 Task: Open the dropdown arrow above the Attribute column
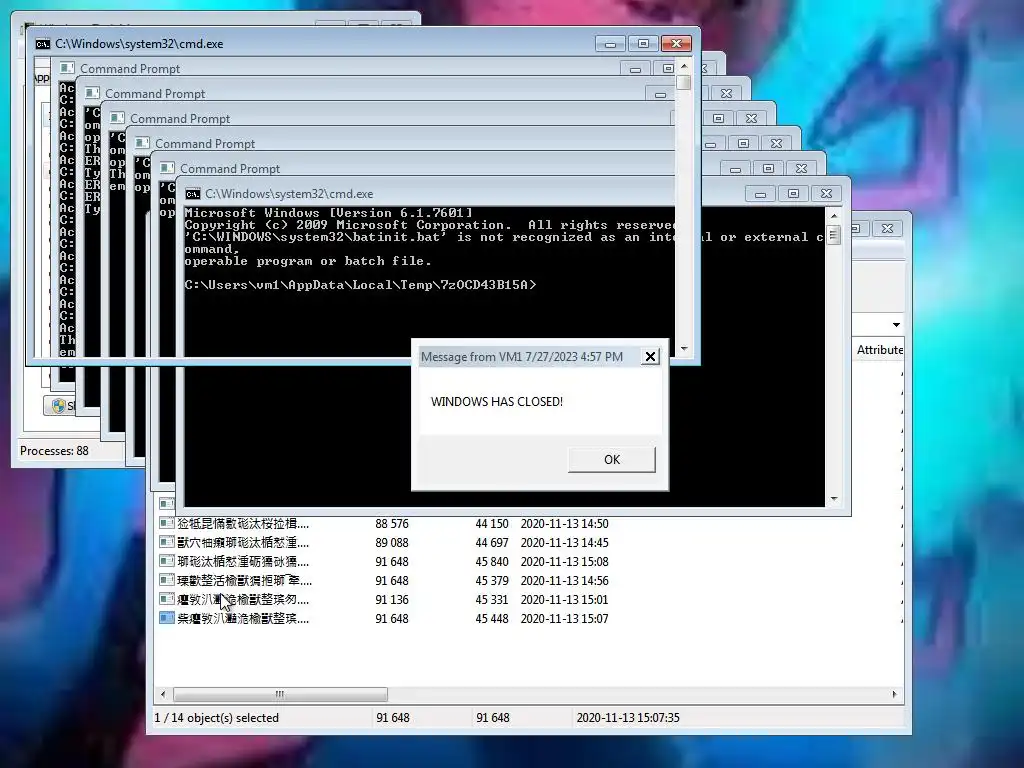tap(897, 325)
